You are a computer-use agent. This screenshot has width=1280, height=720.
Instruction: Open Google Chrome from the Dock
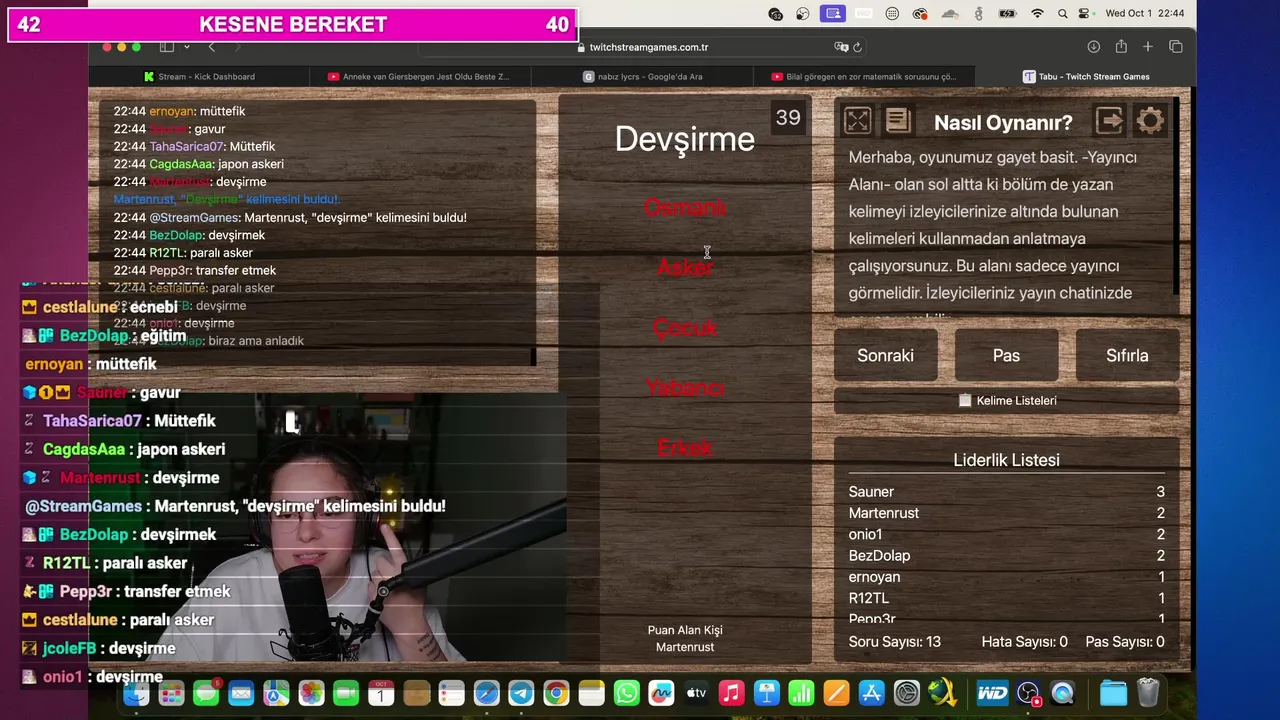click(557, 692)
